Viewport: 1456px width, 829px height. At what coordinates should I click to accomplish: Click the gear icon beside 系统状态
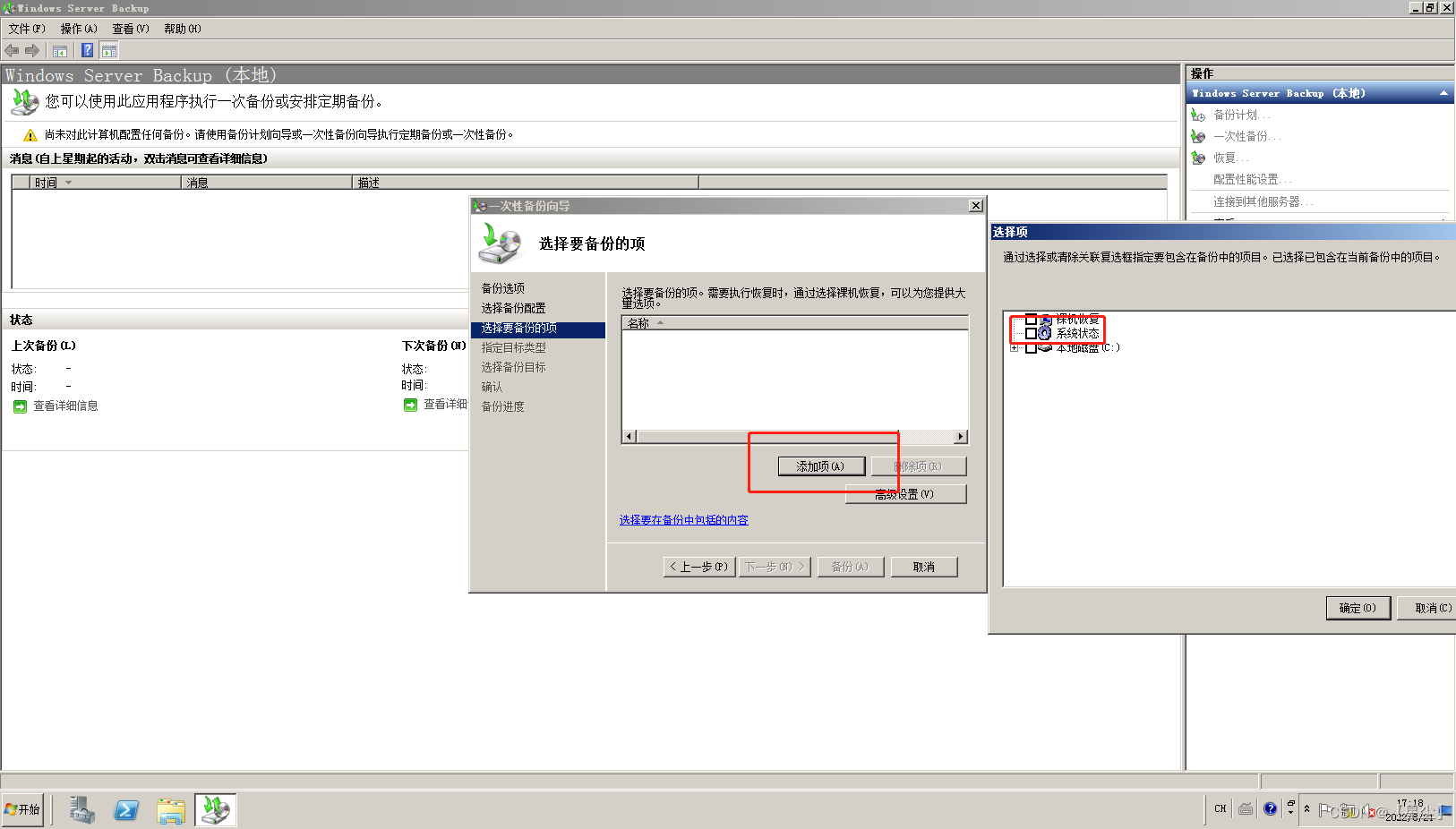point(1045,333)
